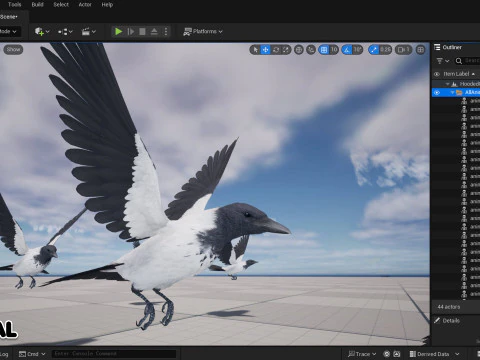Open the Cmd console type dropdown
Screen dimensions: 480x360
click(32, 354)
